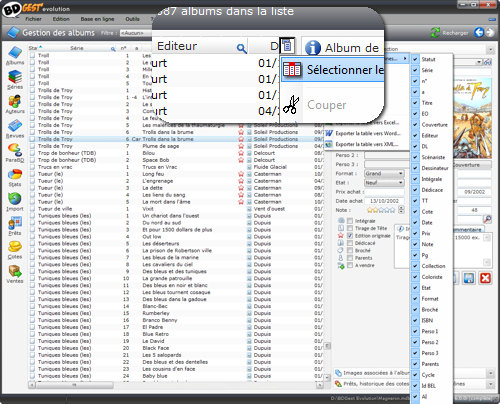Open the Etat dropdown showing Neuf

pyautogui.click(x=384, y=183)
